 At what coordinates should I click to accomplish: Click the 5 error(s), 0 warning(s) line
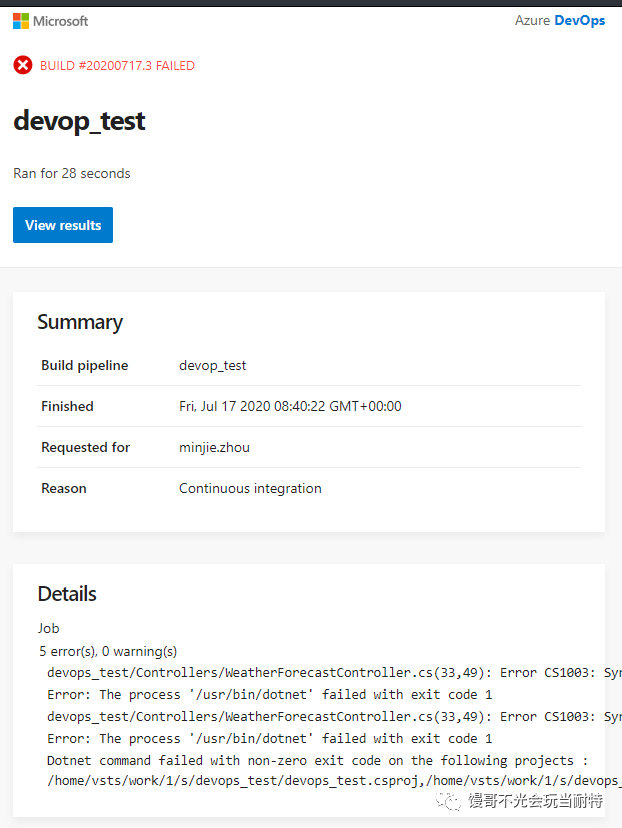(108, 651)
